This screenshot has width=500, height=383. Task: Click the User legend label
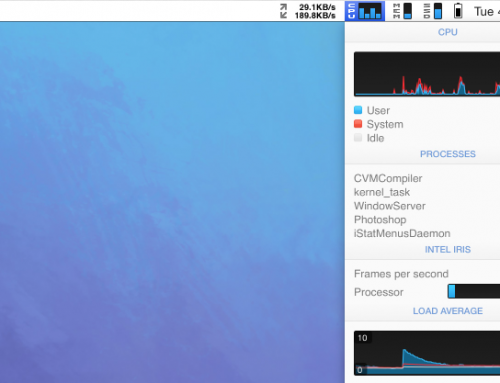click(x=378, y=110)
